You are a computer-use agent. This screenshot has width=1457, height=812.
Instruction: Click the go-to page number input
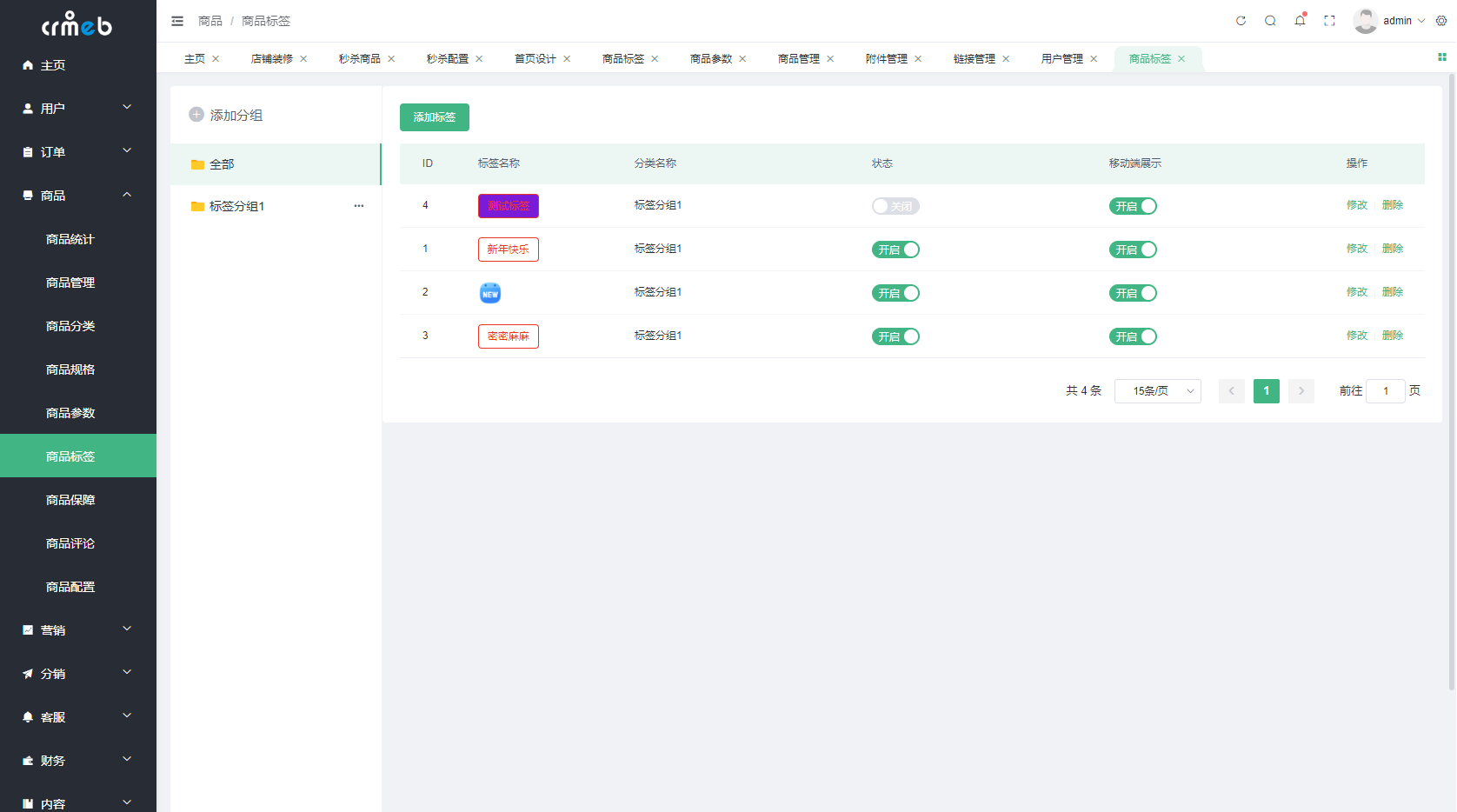click(x=1386, y=391)
